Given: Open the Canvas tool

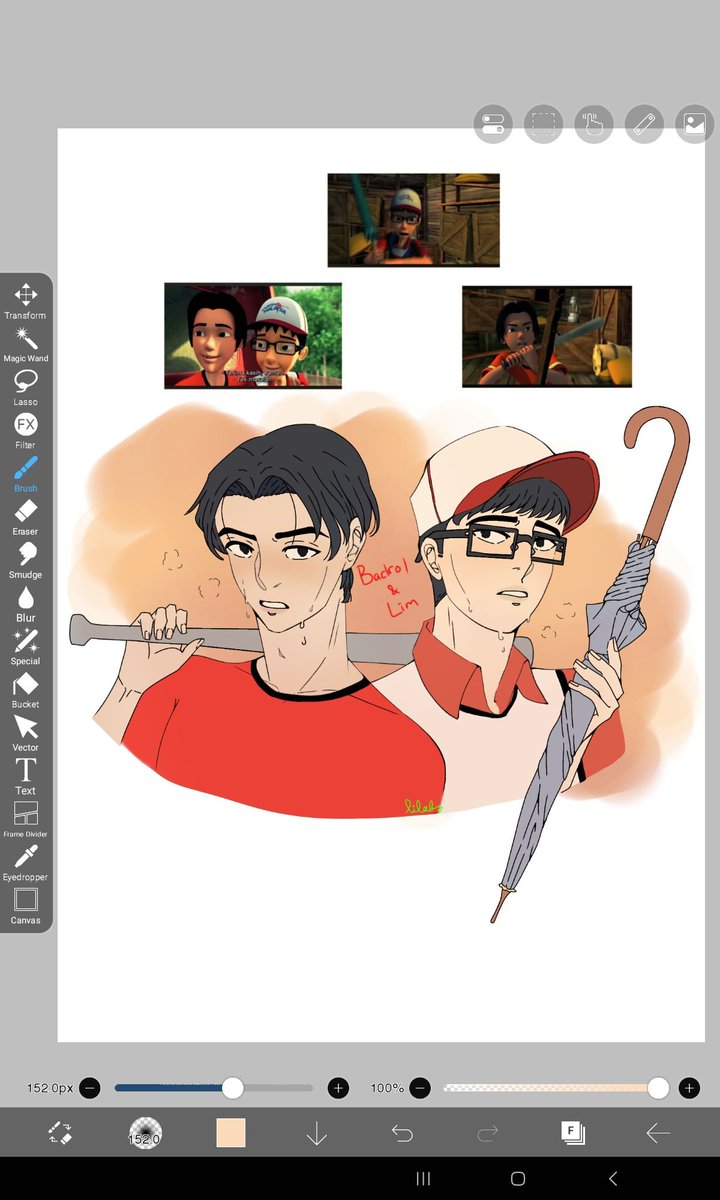Looking at the screenshot, I should tap(25, 906).
